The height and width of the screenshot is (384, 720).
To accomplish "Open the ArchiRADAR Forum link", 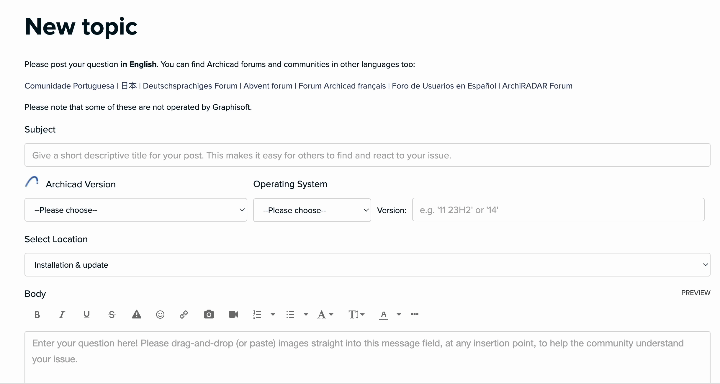I will pos(537,86).
